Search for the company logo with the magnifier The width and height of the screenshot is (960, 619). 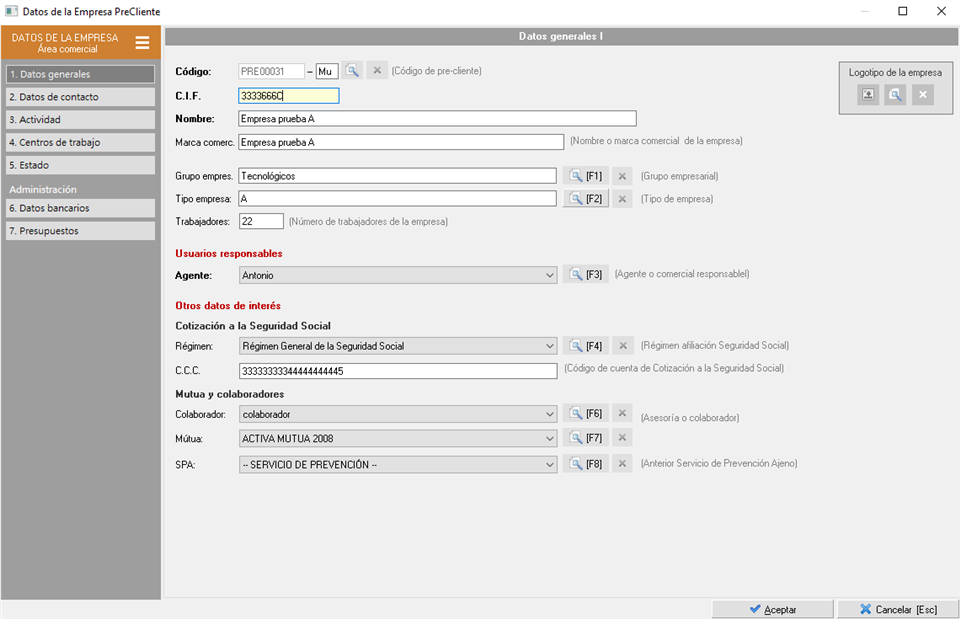pyautogui.click(x=895, y=95)
